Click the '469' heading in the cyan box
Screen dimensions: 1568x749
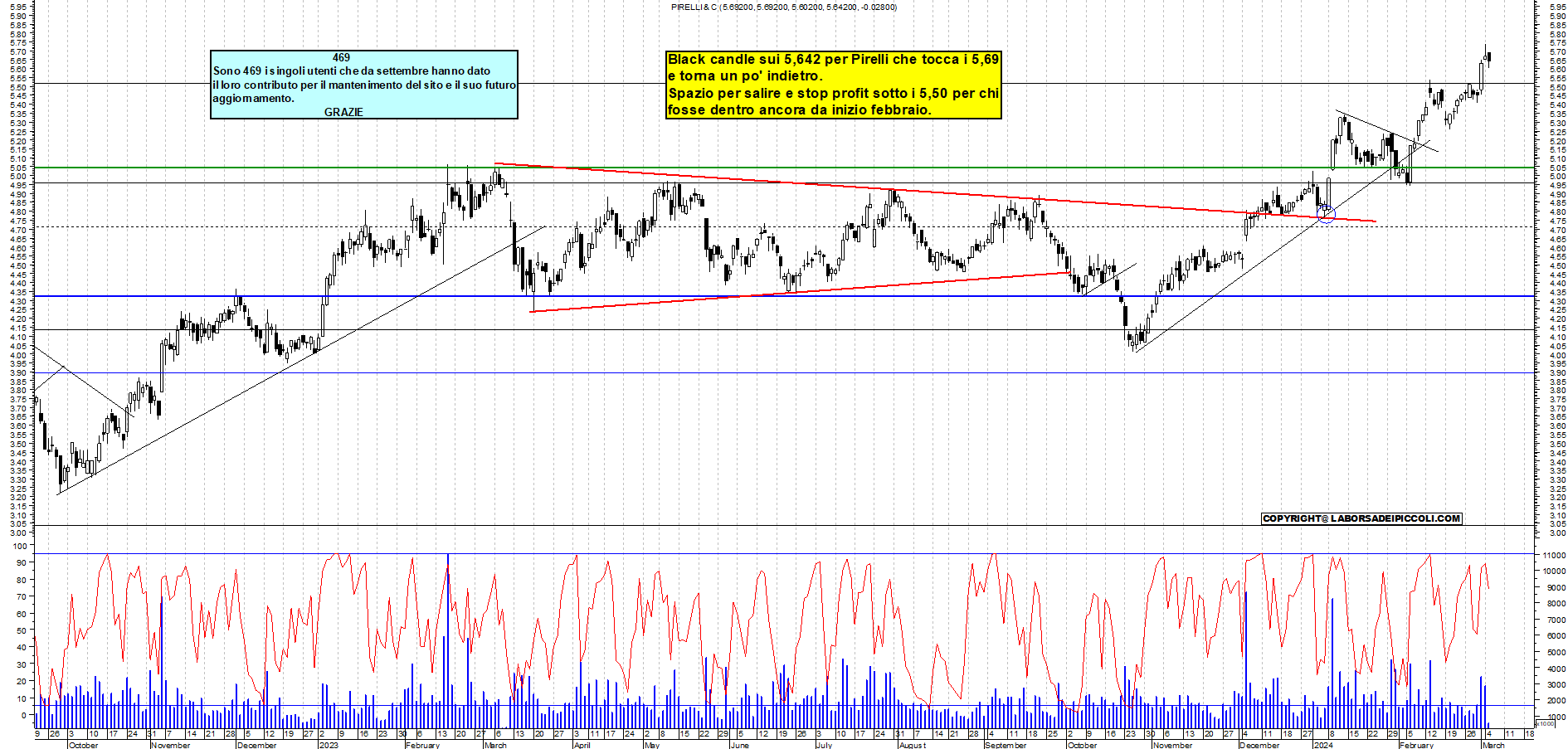pyautogui.click(x=341, y=57)
